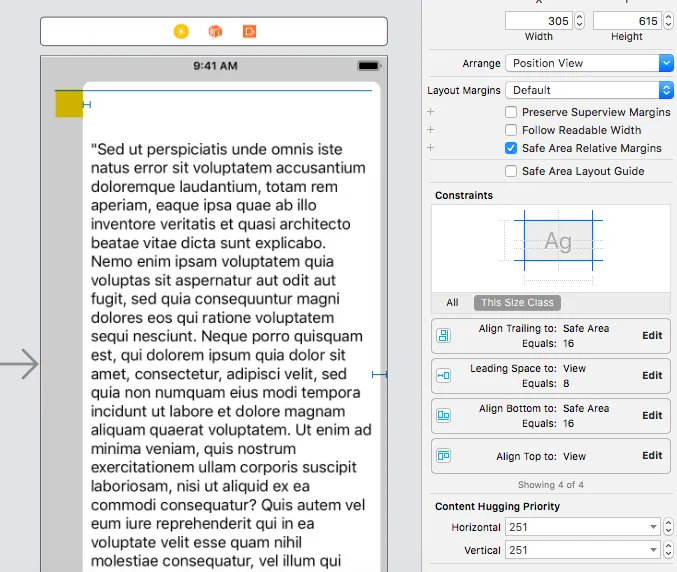The image size is (677, 572).
Task: Enable Preserve Superview Margins
Action: [511, 112]
